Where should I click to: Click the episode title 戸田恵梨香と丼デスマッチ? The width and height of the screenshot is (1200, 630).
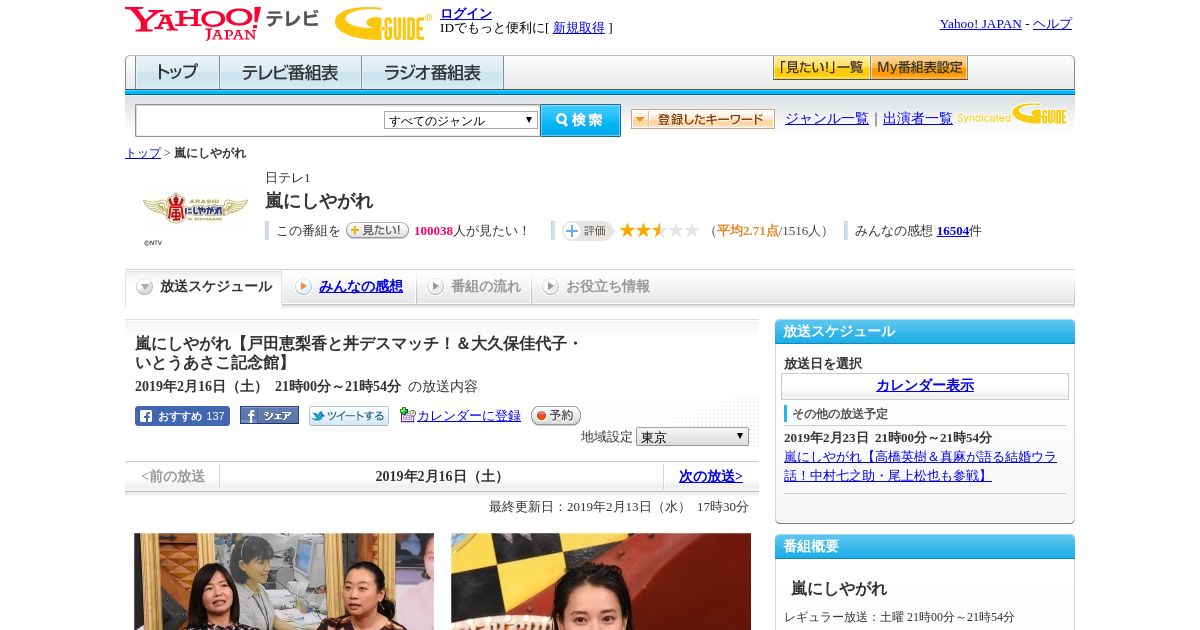click(358, 353)
